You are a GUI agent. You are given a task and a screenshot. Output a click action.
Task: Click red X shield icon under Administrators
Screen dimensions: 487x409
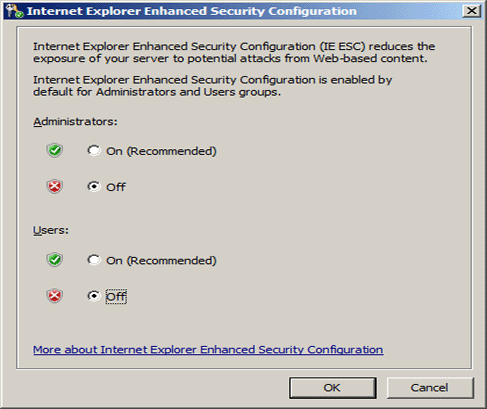click(x=55, y=186)
